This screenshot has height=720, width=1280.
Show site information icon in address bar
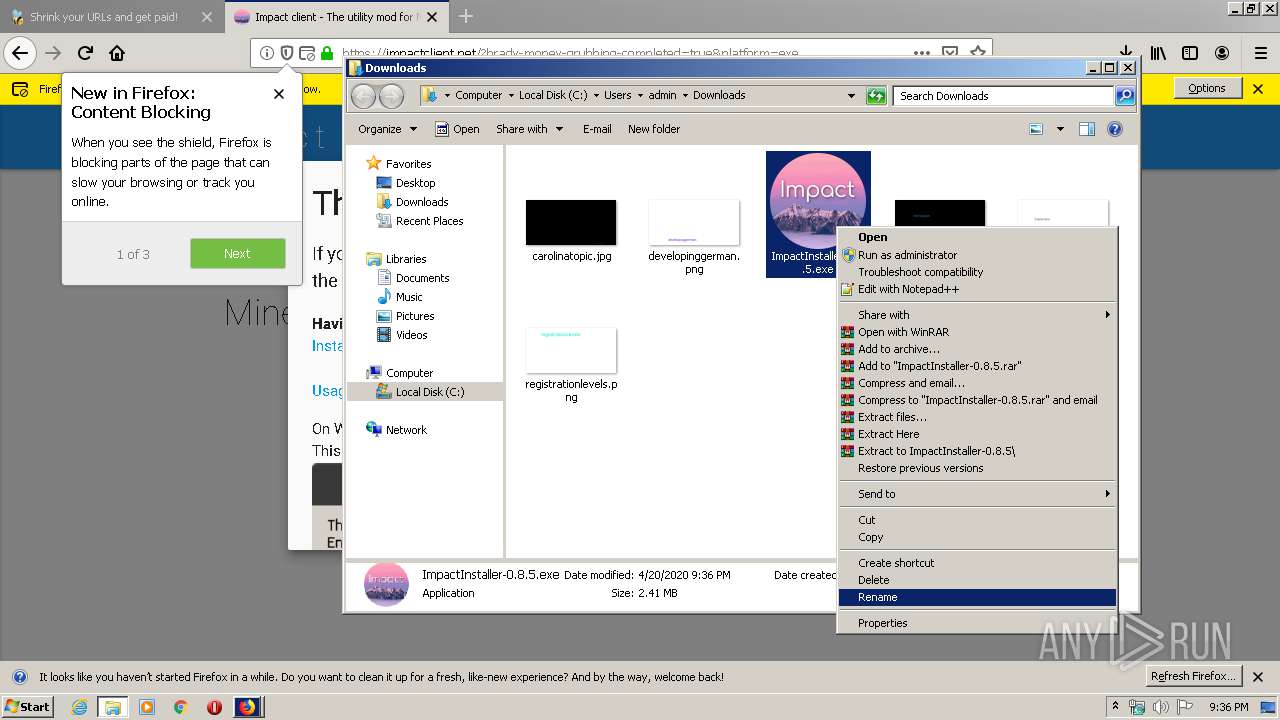click(266, 53)
